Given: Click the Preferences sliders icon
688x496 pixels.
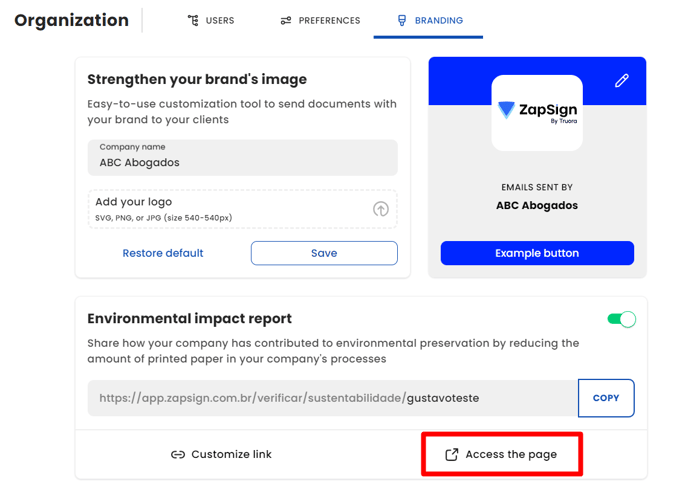Looking at the screenshot, I should 286,21.
